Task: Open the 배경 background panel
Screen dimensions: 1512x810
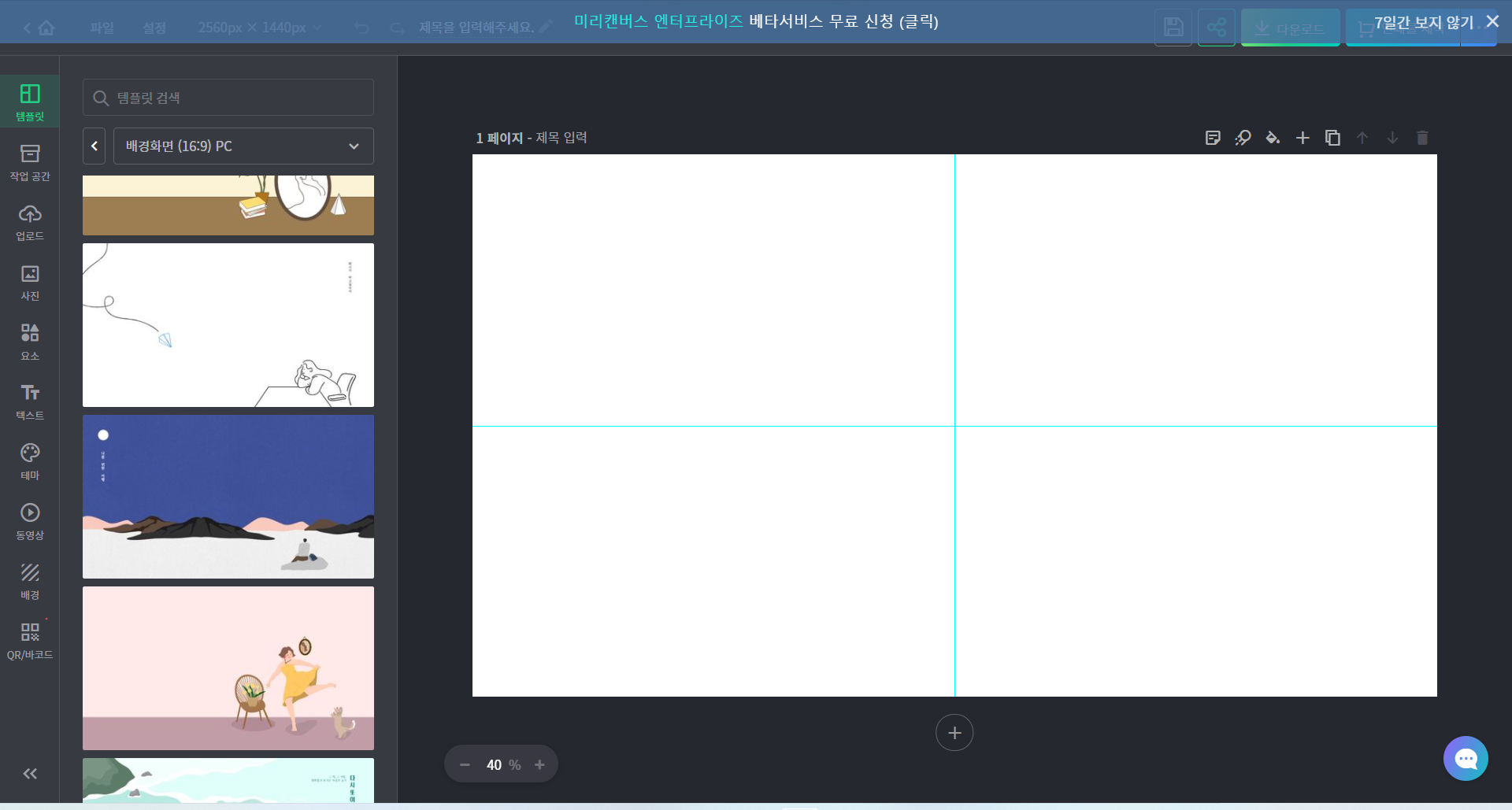Action: 30,581
